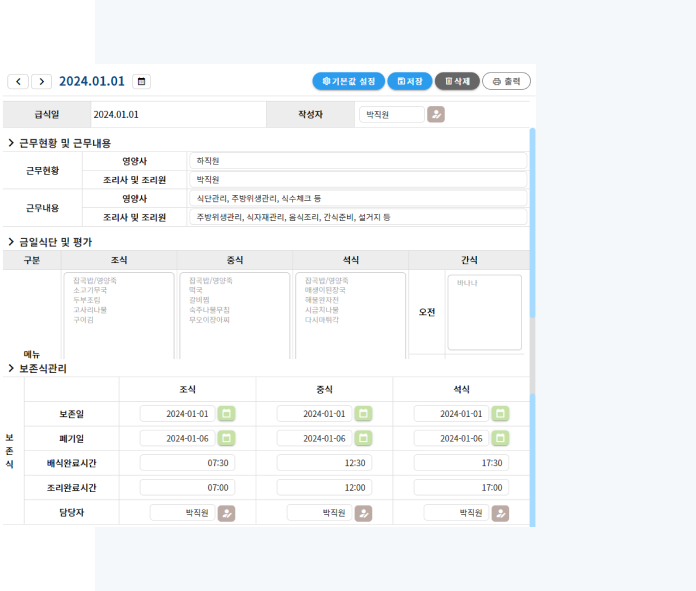This screenshot has width=696, height=591.
Task: Click the 중식 보존일 date field
Action: [x=314, y=414]
